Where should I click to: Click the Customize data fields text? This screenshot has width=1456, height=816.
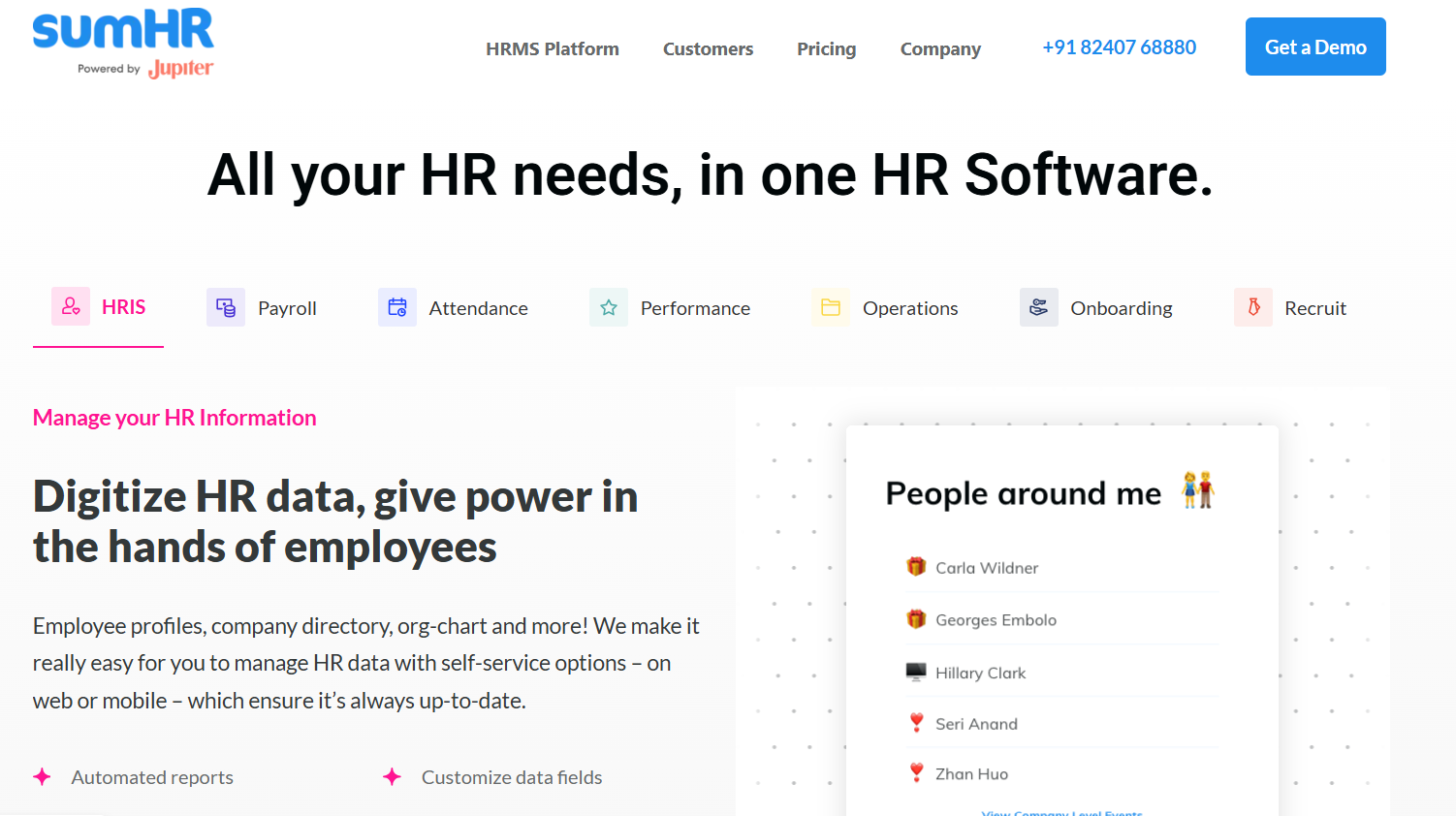512,777
